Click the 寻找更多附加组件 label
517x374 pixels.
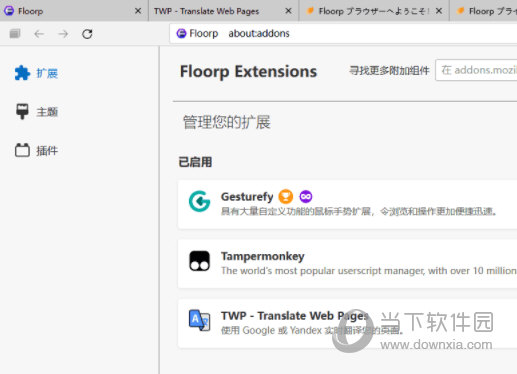pos(389,70)
